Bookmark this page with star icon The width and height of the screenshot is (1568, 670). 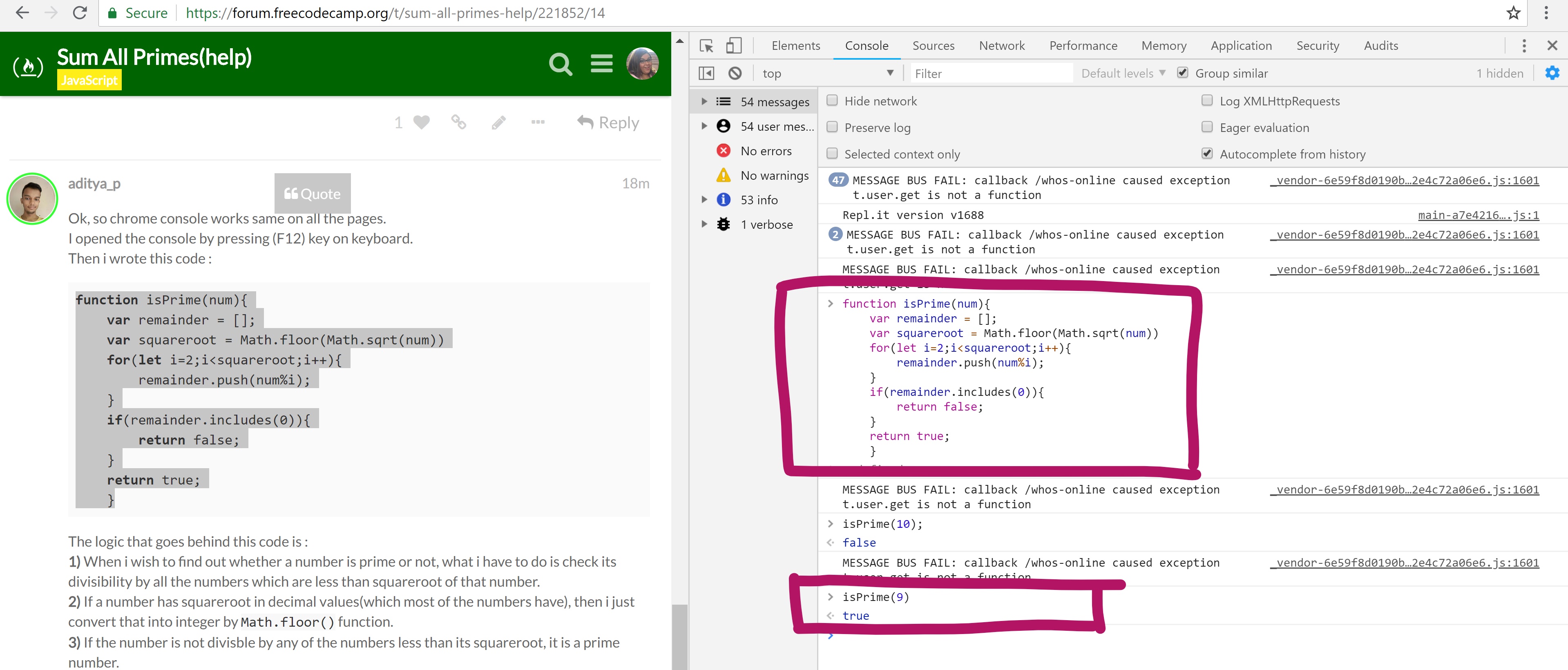click(1513, 13)
